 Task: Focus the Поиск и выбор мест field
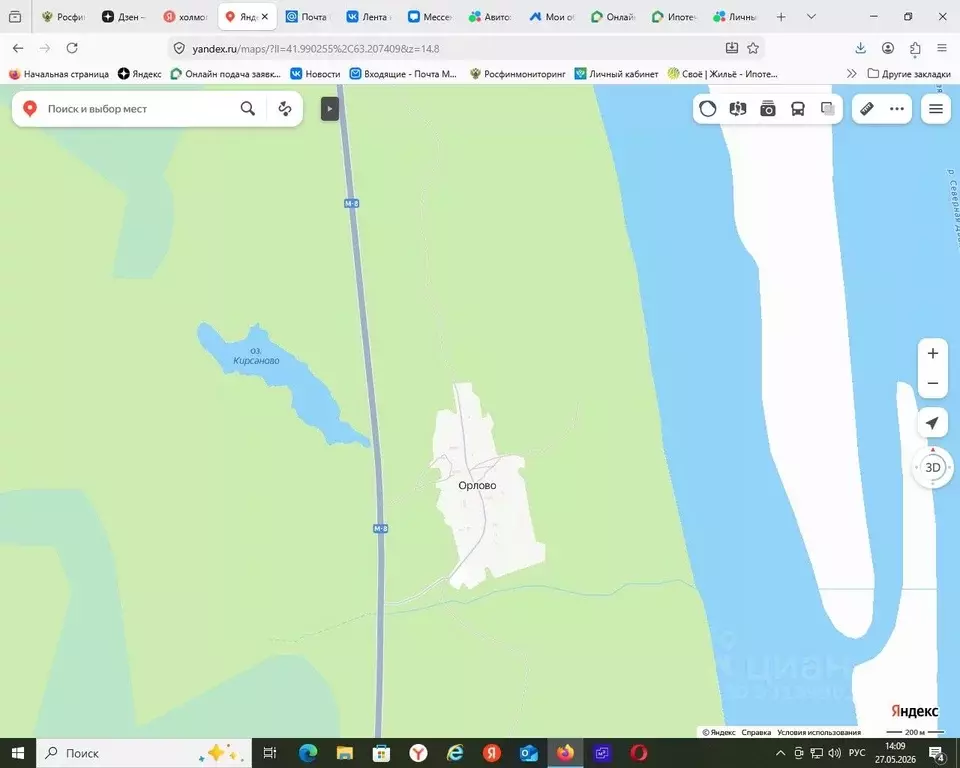tap(140, 109)
